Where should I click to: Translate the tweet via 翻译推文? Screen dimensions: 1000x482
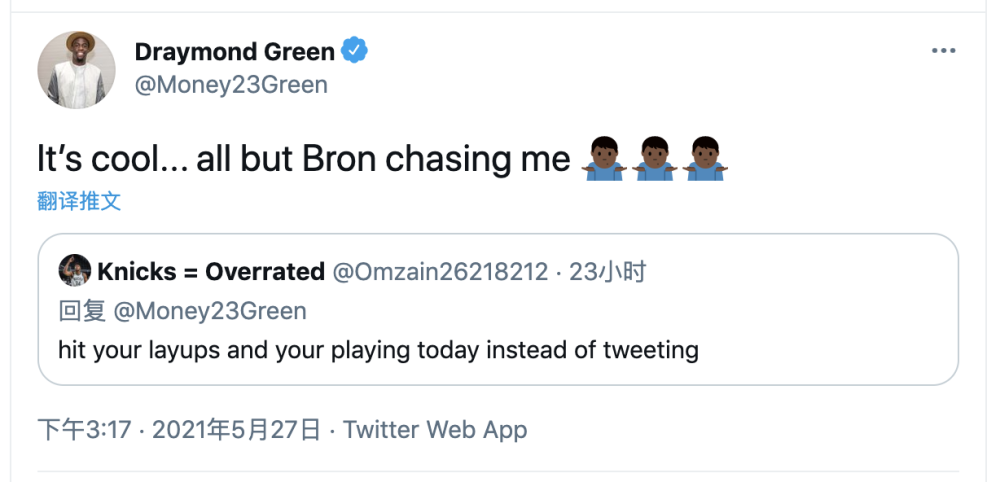[79, 201]
